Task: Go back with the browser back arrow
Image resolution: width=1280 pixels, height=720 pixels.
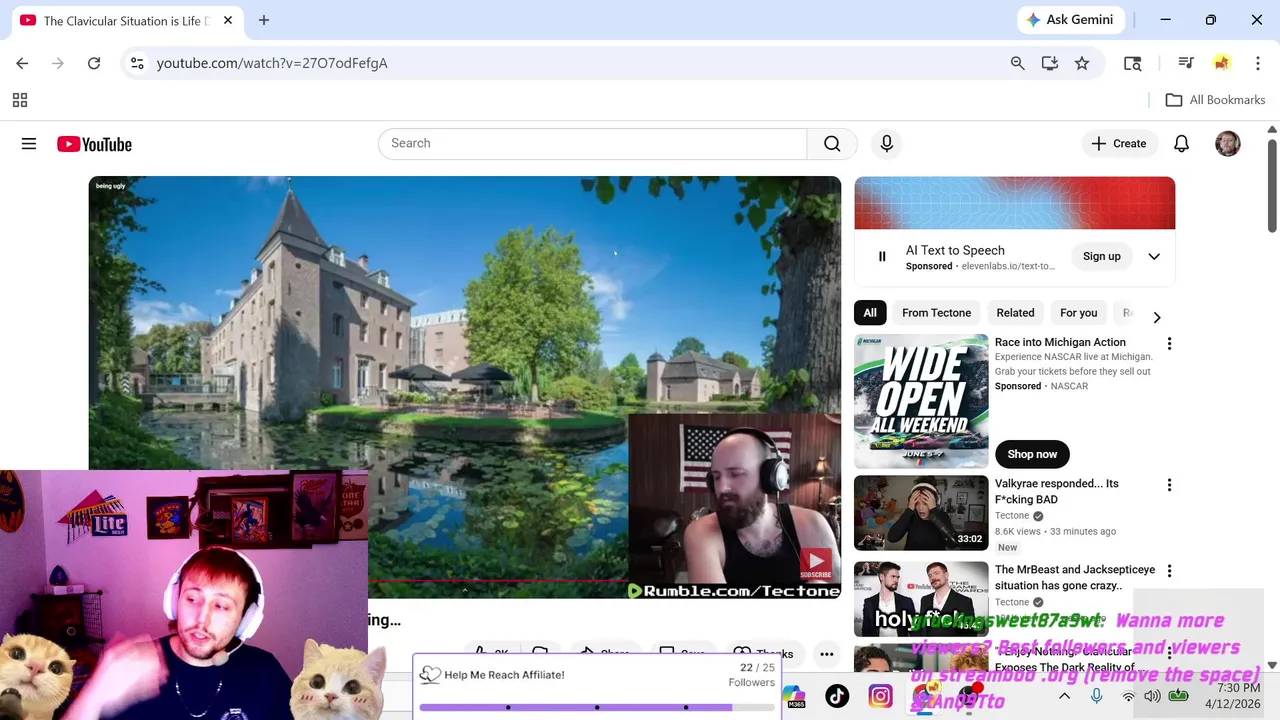Action: click(22, 63)
